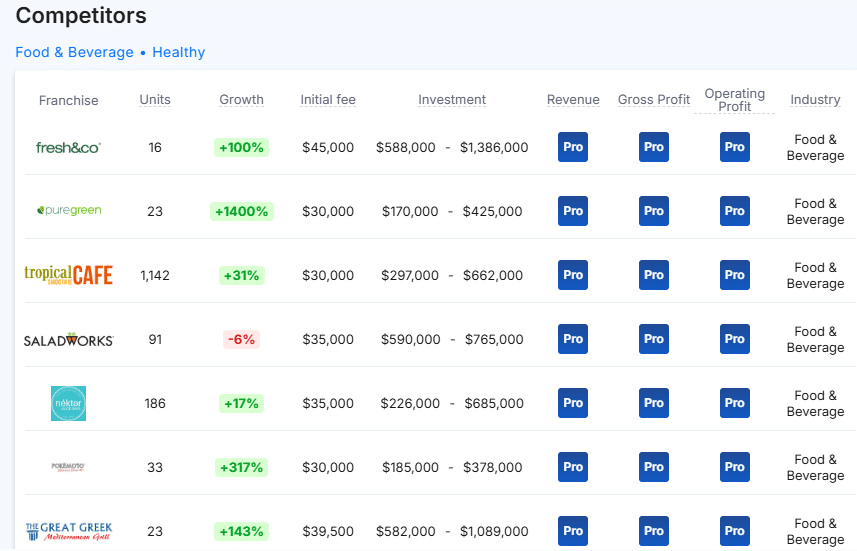Open the Nekter Juice Bar logo
Viewport: 857px width, 551px height.
(x=68, y=403)
